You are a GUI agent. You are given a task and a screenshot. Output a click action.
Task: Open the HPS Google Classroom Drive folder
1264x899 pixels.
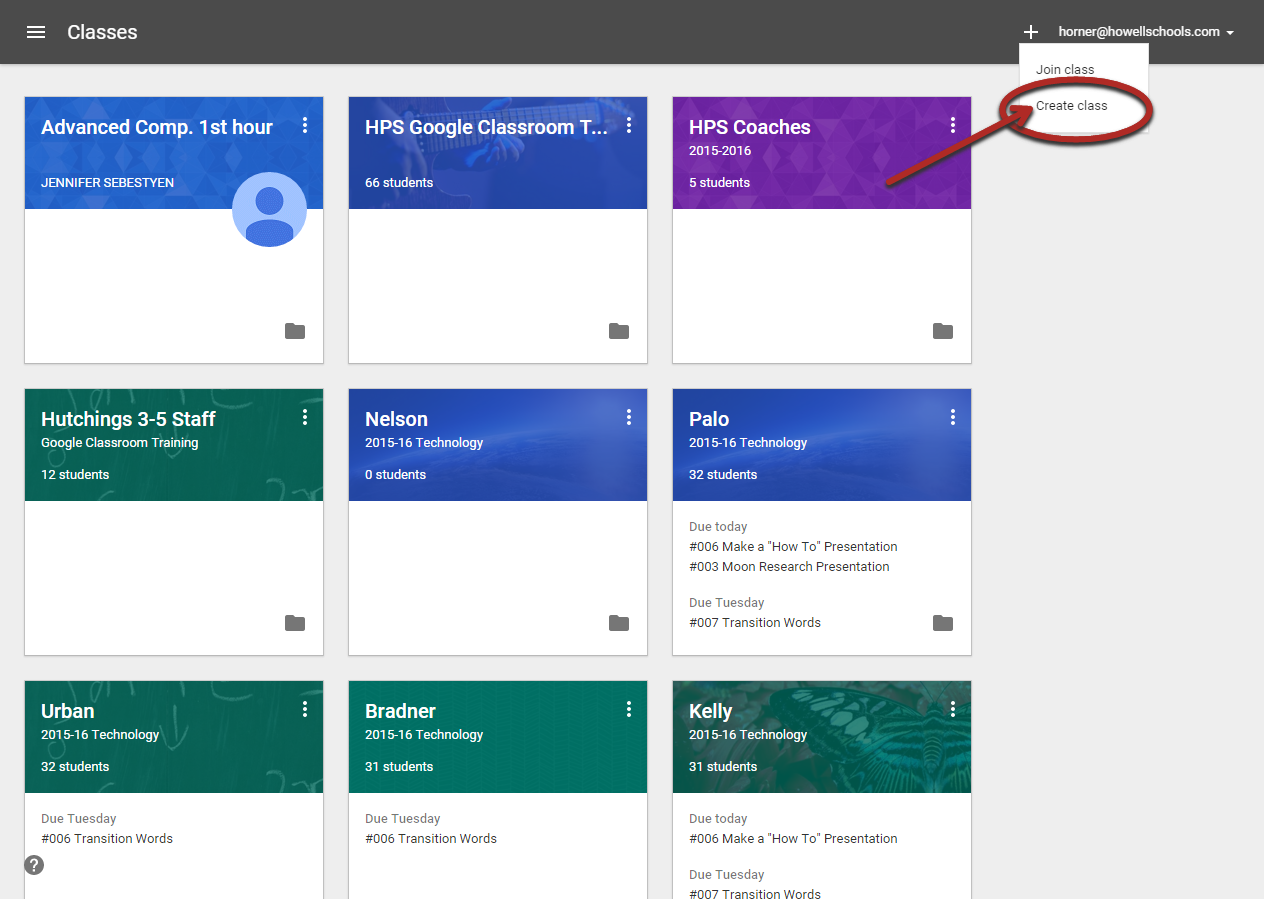pyautogui.click(x=619, y=331)
